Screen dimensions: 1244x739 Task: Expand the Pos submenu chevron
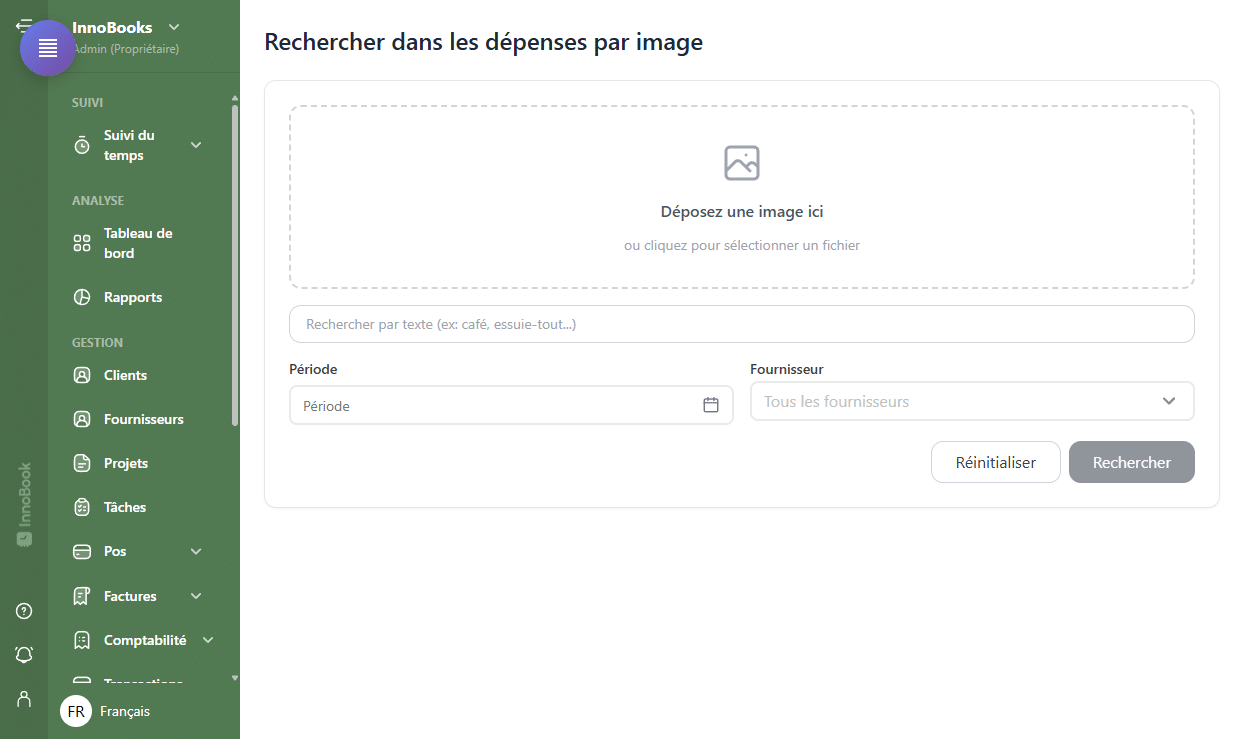196,551
